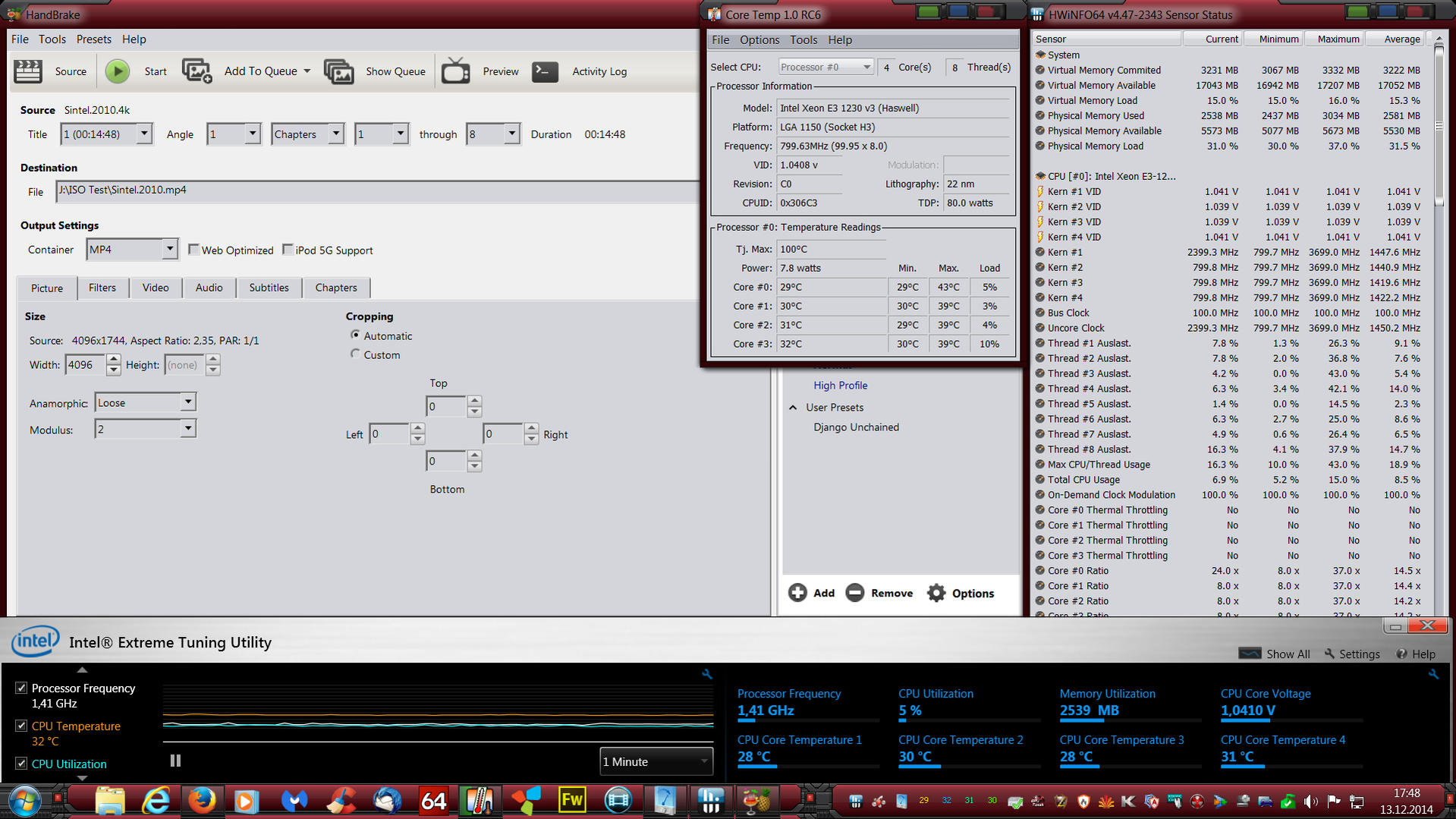Click the Width input field

[86, 365]
